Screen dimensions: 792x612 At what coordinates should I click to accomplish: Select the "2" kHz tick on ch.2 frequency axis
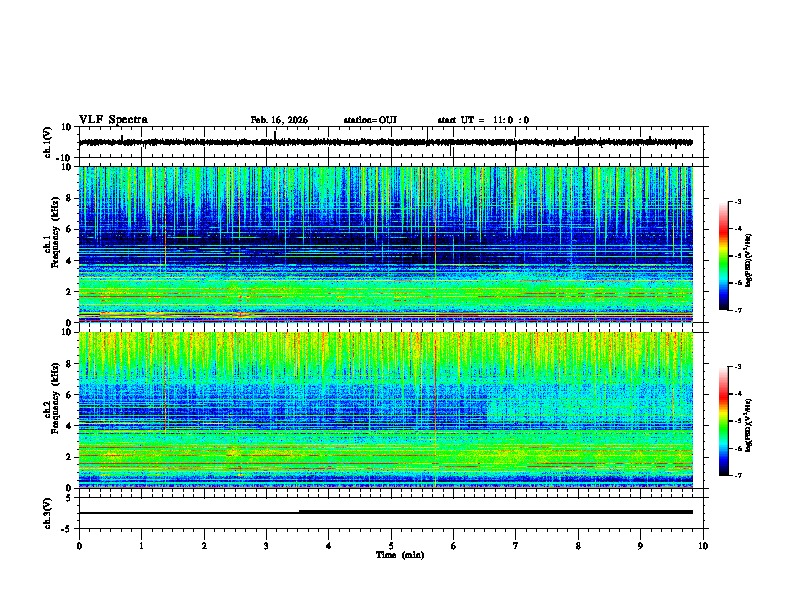click(x=69, y=457)
